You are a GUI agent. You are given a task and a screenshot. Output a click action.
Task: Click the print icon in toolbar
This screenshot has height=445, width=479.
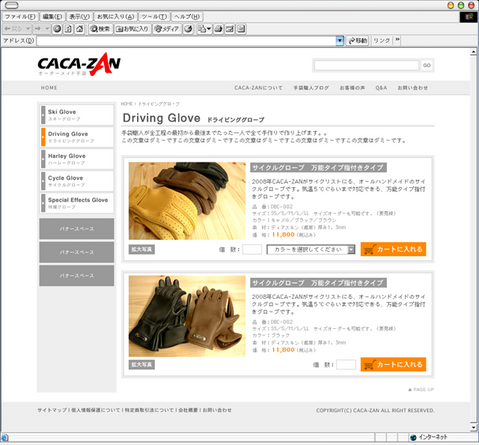(218, 29)
